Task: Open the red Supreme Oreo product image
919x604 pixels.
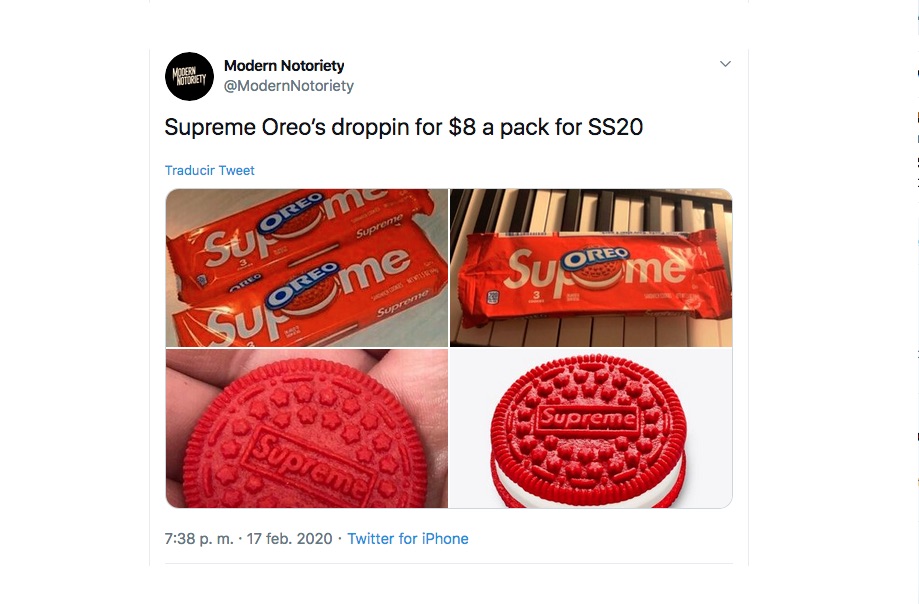Action: click(591, 428)
